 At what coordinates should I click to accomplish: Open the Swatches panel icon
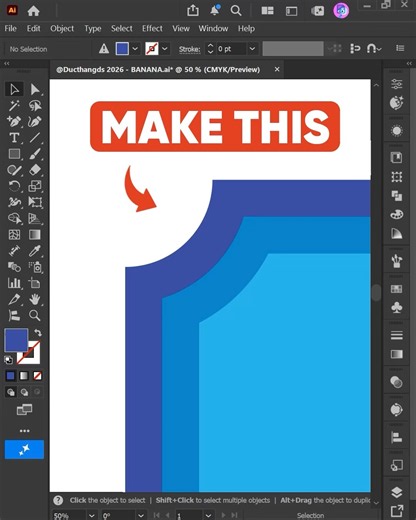tap(397, 289)
